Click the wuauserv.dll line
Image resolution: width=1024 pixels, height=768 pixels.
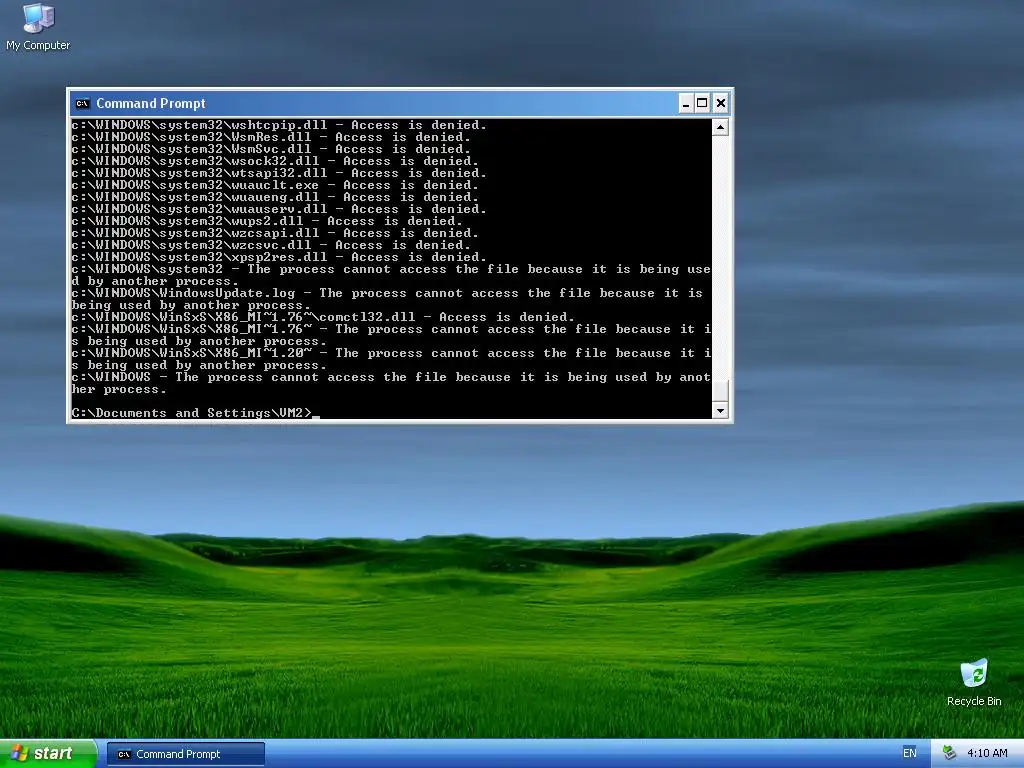[x=279, y=209]
